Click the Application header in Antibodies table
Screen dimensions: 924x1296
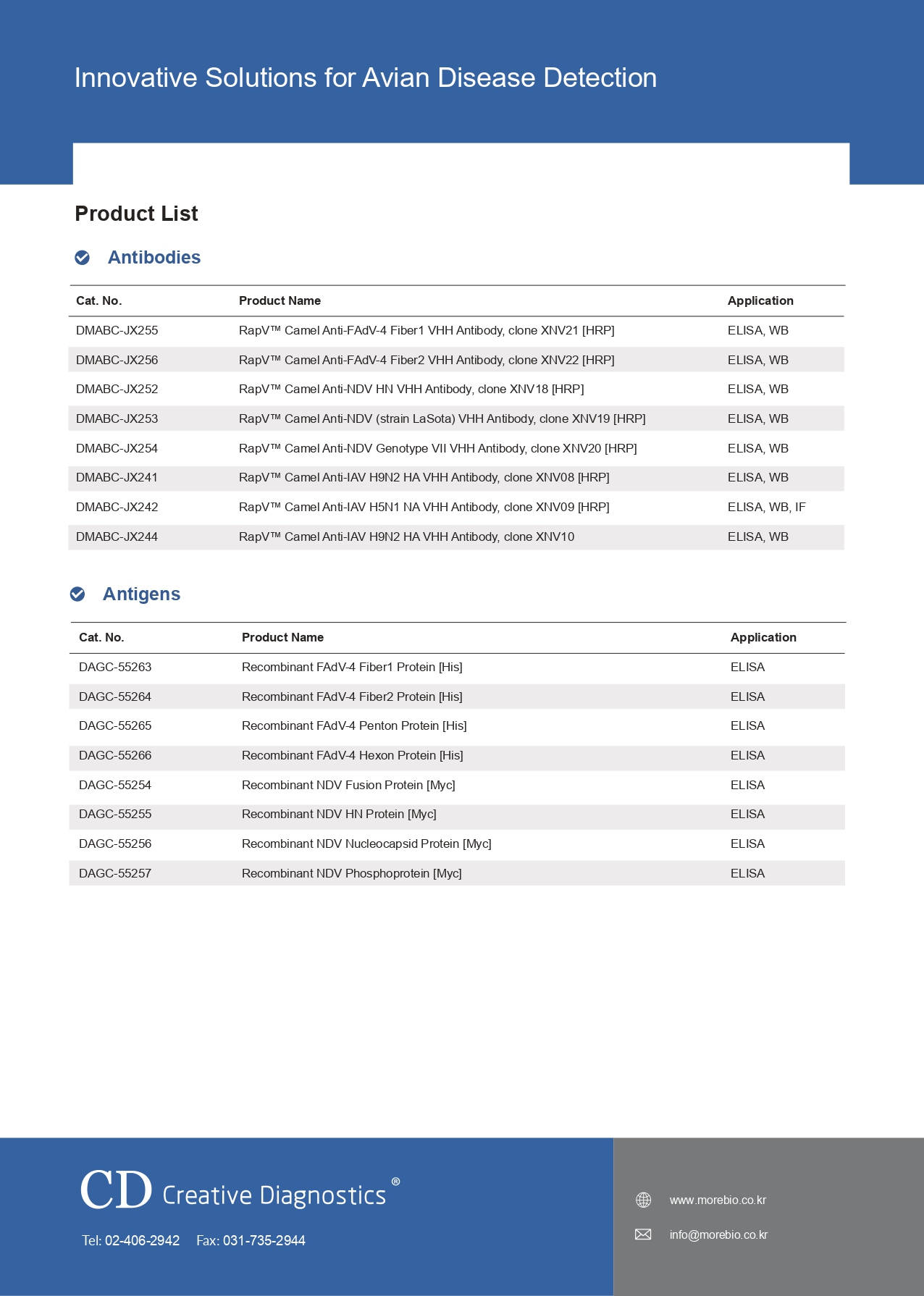[760, 300]
